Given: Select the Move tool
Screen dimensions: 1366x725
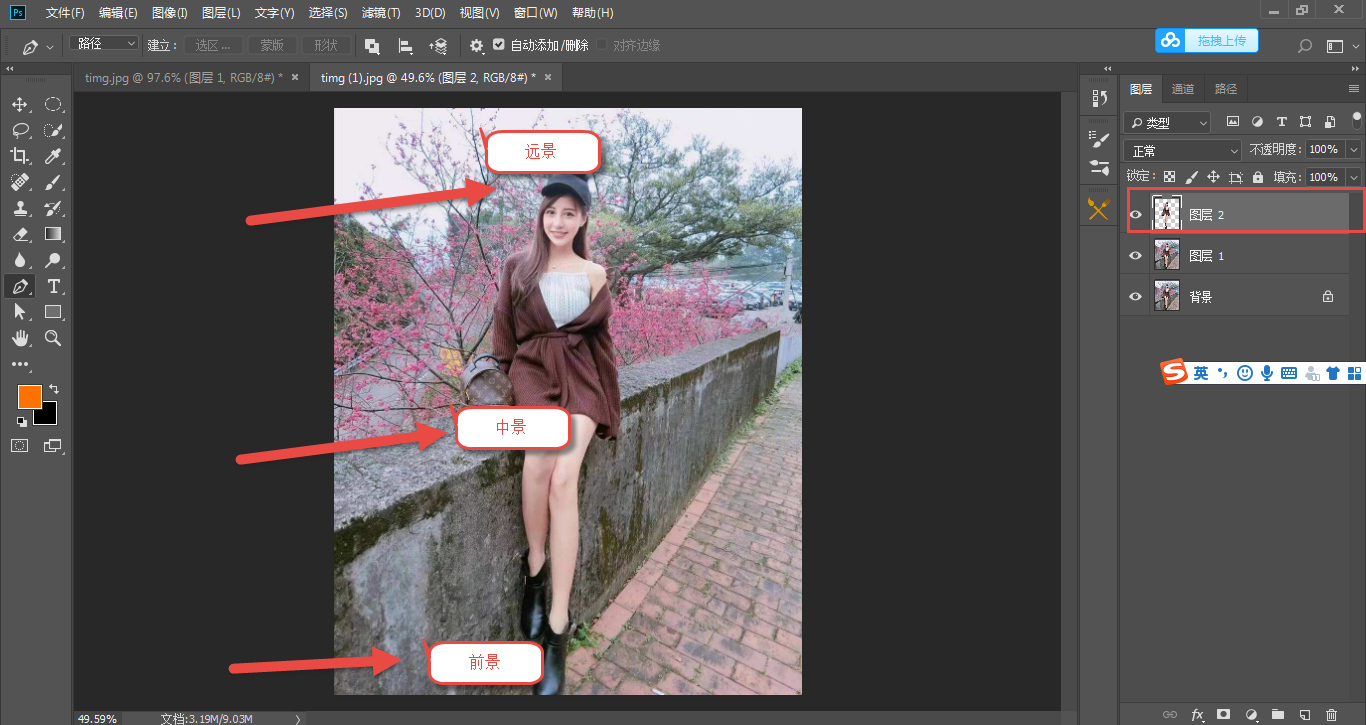Looking at the screenshot, I should [19, 105].
